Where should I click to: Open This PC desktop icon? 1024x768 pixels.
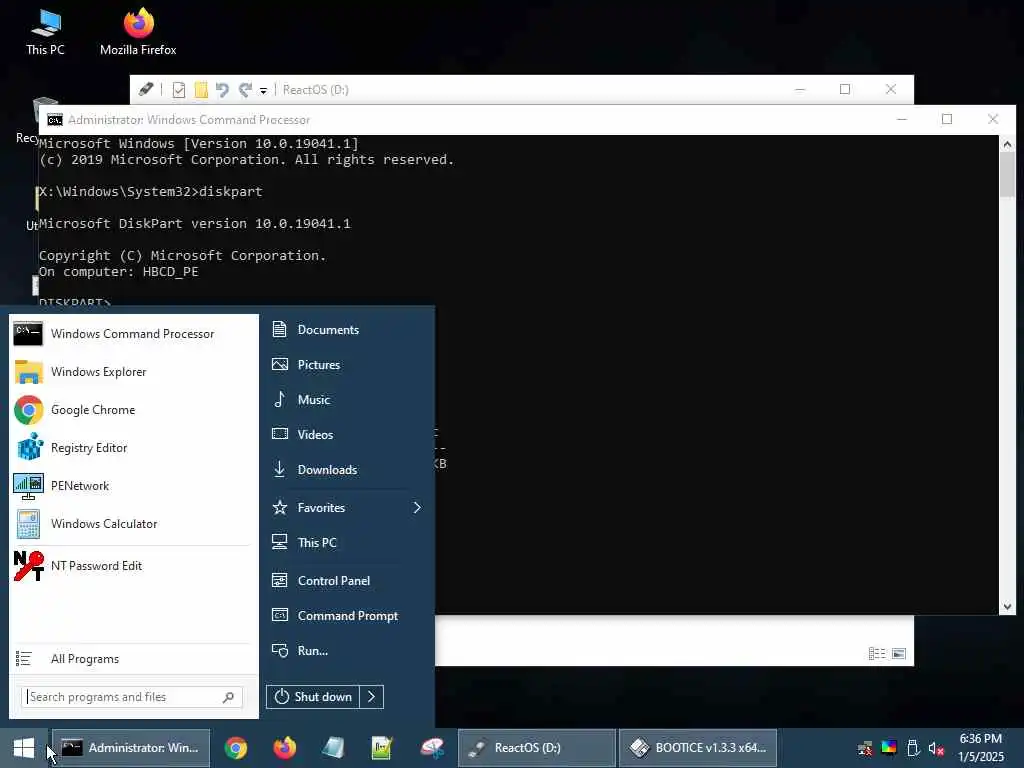(46, 31)
